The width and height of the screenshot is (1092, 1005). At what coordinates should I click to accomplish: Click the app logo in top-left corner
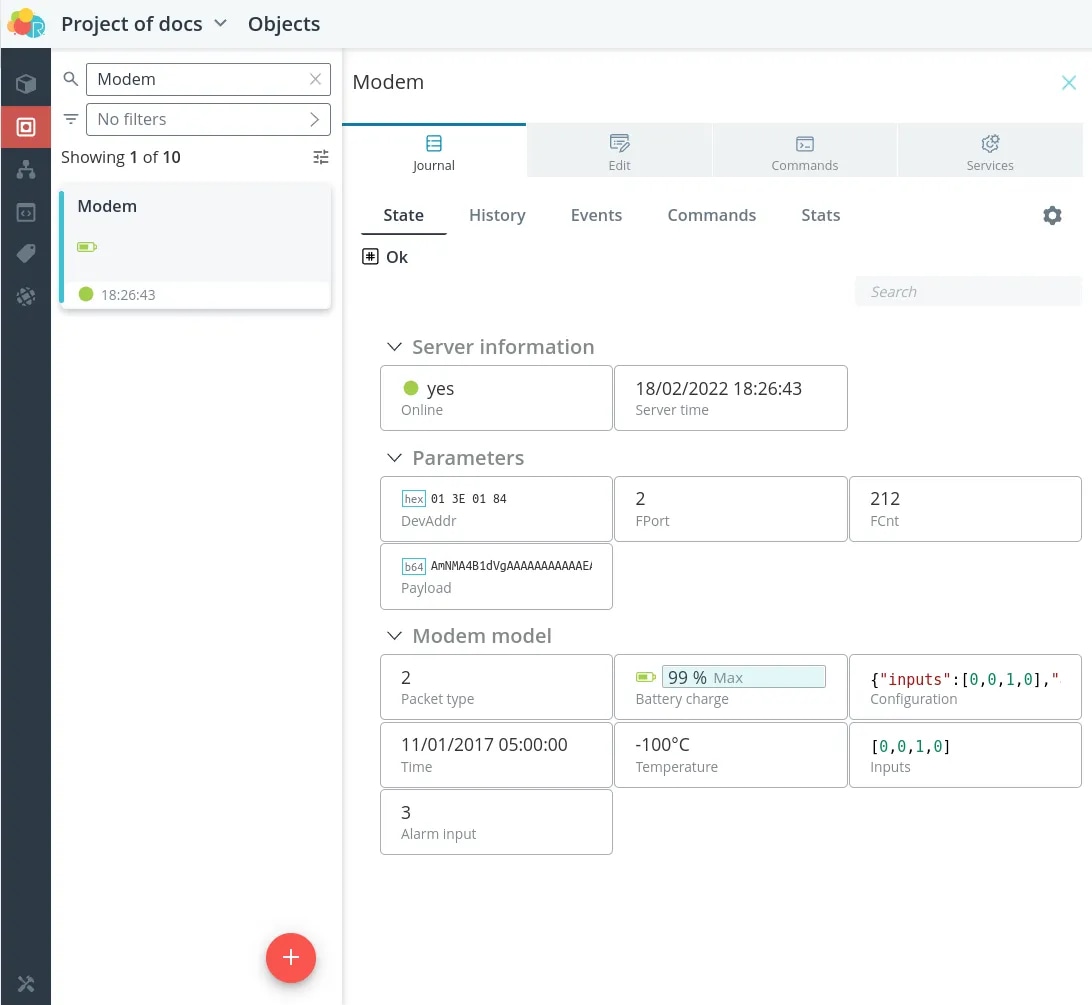tap(26, 23)
